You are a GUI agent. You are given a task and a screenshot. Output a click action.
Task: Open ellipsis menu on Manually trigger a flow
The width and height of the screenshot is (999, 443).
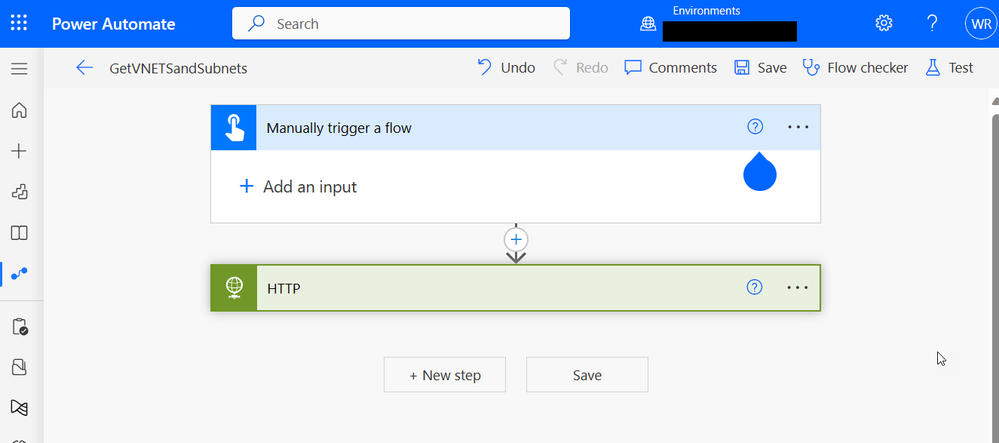798,127
